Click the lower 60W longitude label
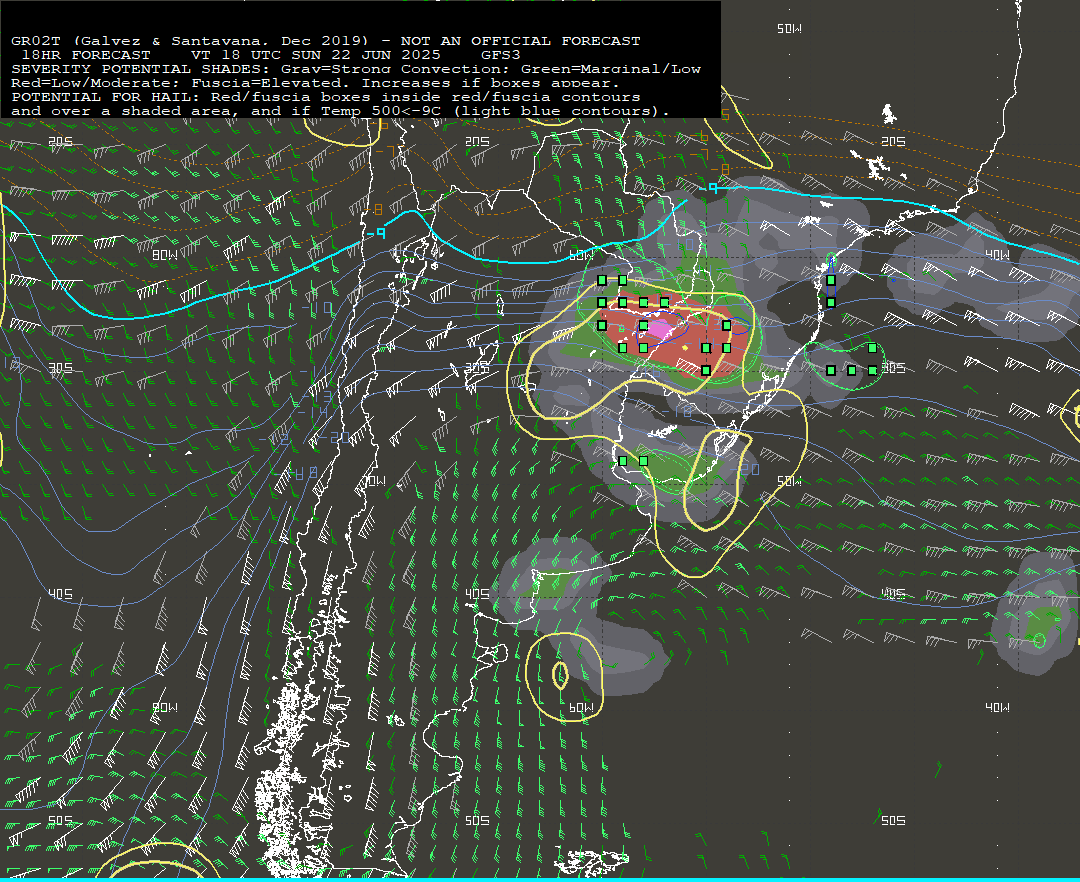1080x882 pixels. coord(581,707)
